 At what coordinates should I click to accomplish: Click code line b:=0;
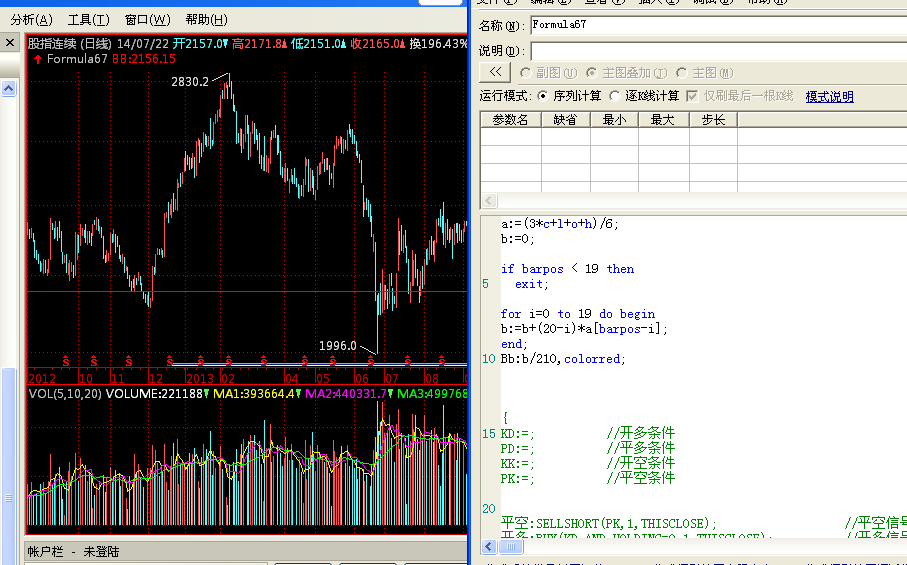(x=518, y=239)
